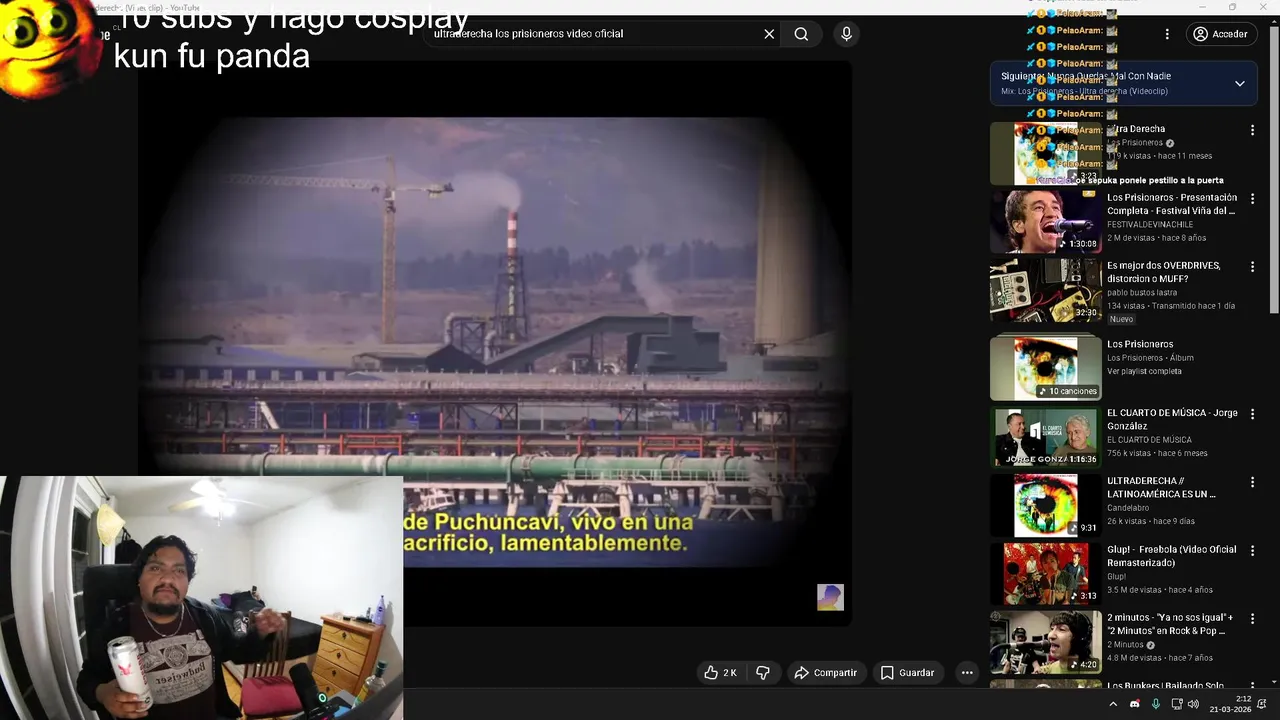
Task: Click the channel watermark on video corner
Action: 830,597
